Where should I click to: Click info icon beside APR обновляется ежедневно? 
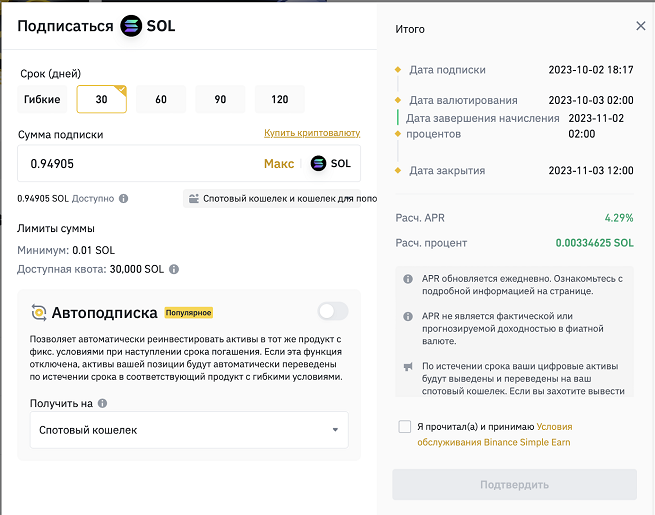408,279
